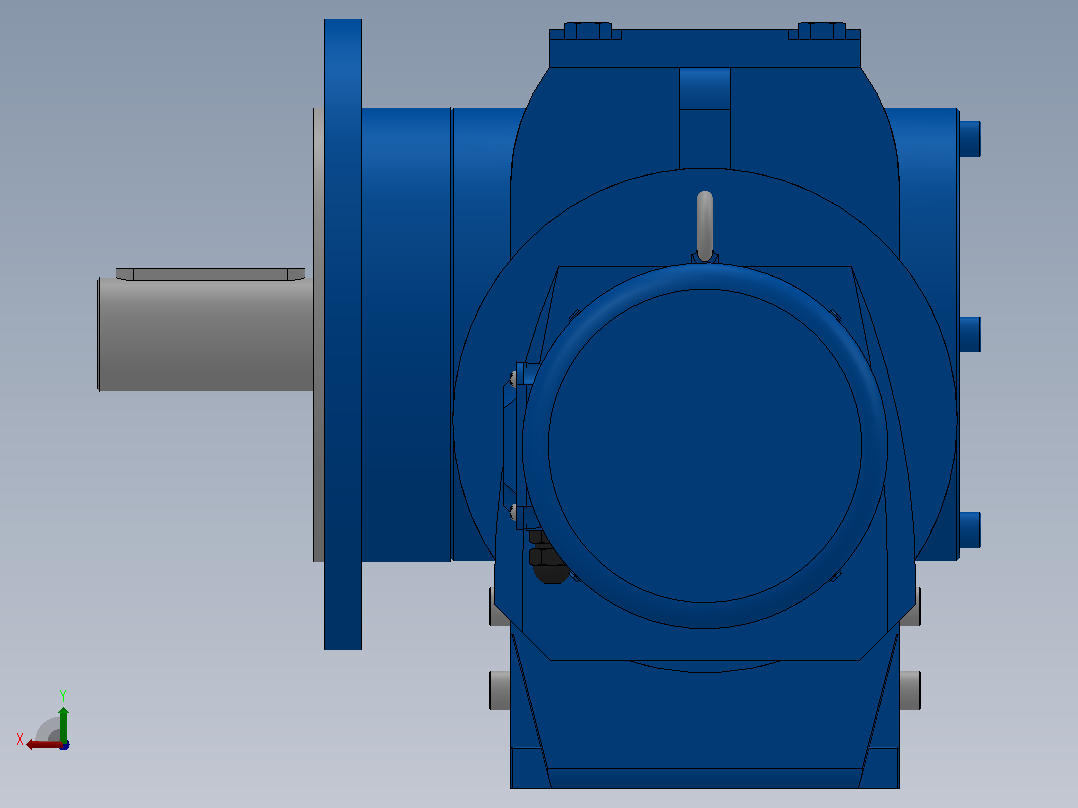Viewport: 1078px width, 808px height.
Task: Select the middle blue bolt head on right cover
Action: (x=970, y=335)
